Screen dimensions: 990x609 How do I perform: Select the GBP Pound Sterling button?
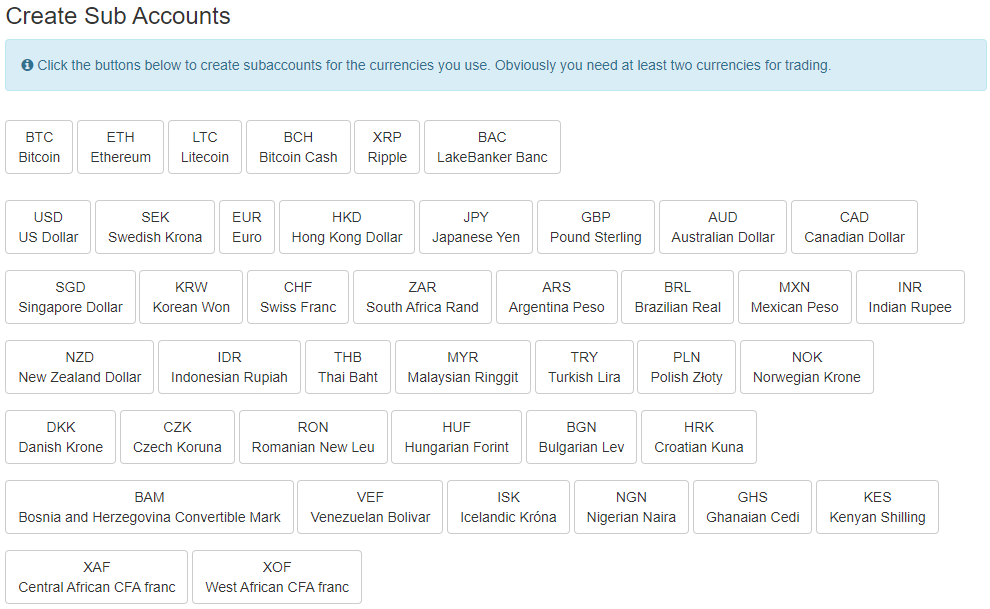[596, 227]
